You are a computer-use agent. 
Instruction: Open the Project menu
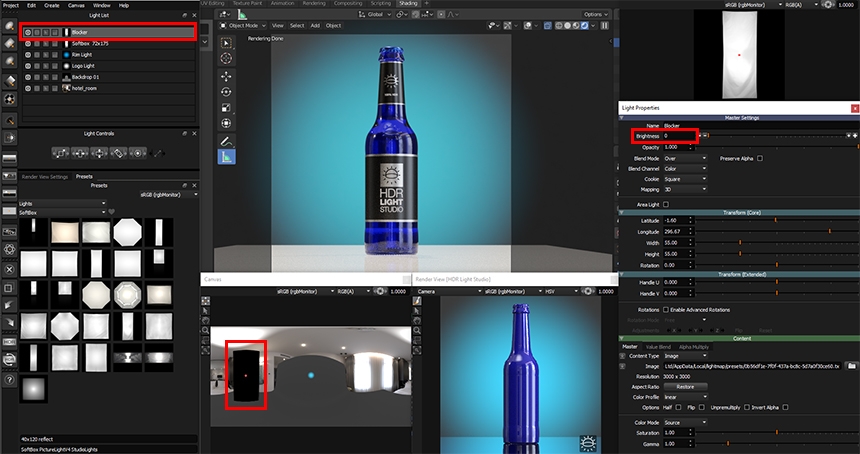pyautogui.click(x=11, y=5)
